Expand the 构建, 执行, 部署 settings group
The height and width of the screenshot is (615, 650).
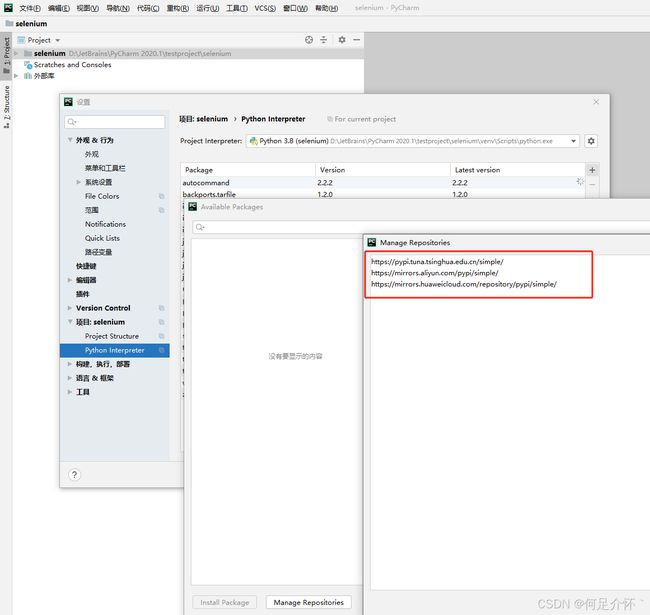tap(70, 364)
